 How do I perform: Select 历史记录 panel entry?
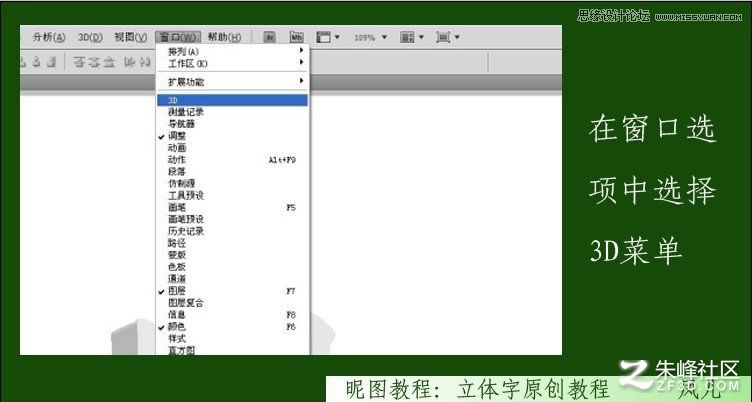pyautogui.click(x=233, y=231)
